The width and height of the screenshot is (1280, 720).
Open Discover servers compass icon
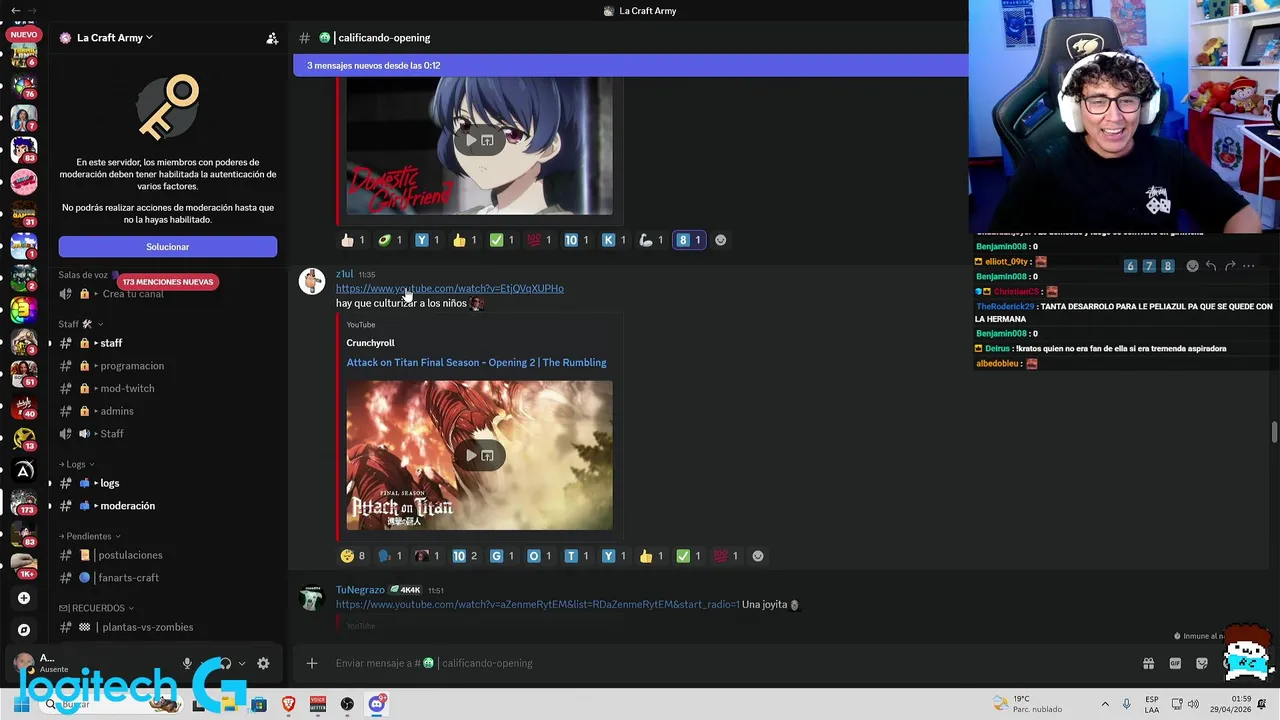(24, 630)
